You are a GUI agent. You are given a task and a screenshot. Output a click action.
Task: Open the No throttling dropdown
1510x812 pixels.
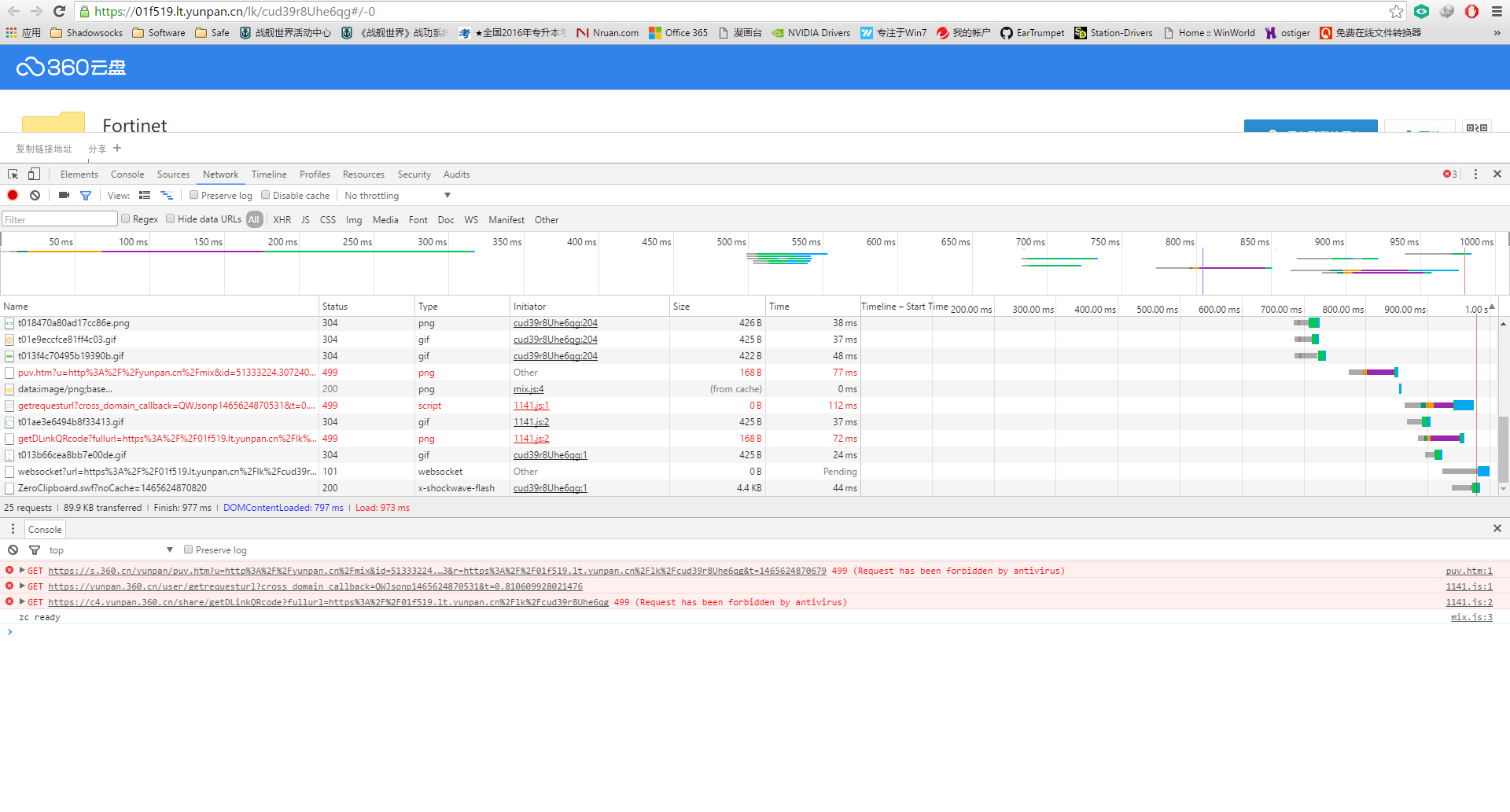[397, 196]
